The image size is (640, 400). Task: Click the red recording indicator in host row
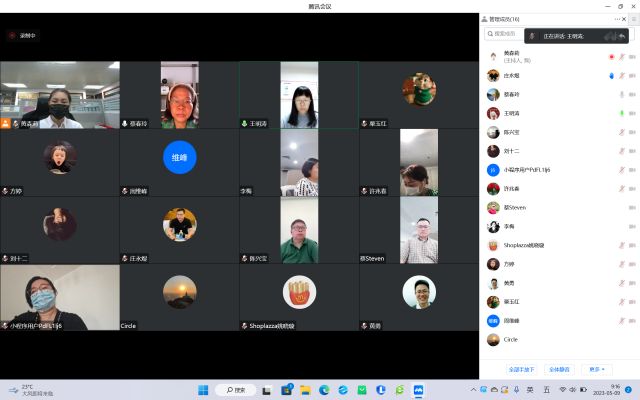(x=611, y=57)
